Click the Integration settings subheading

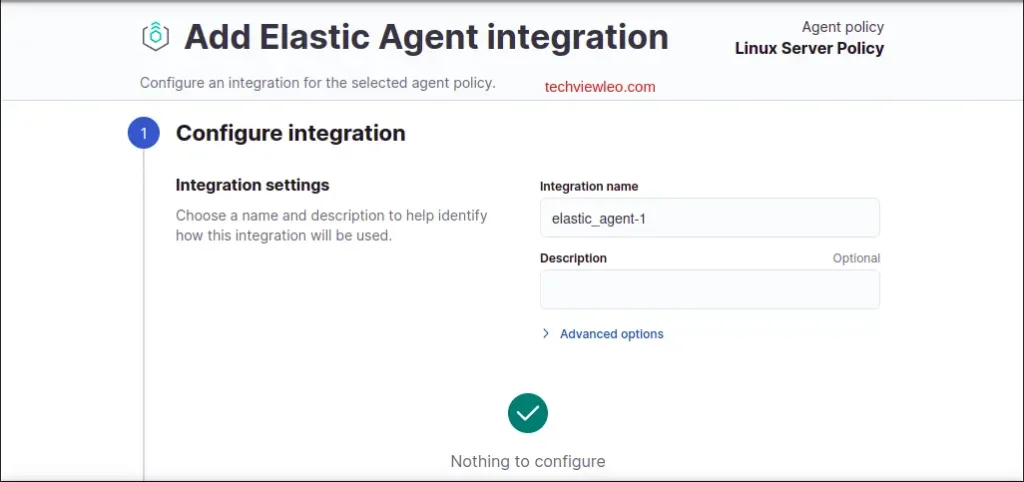click(x=252, y=185)
